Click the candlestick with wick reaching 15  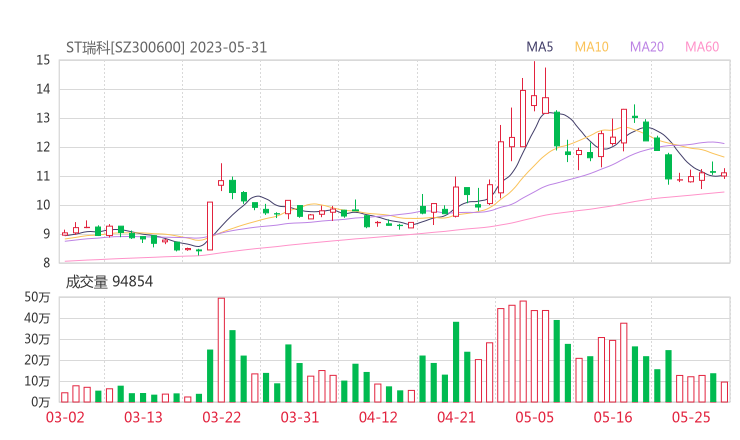534,86
